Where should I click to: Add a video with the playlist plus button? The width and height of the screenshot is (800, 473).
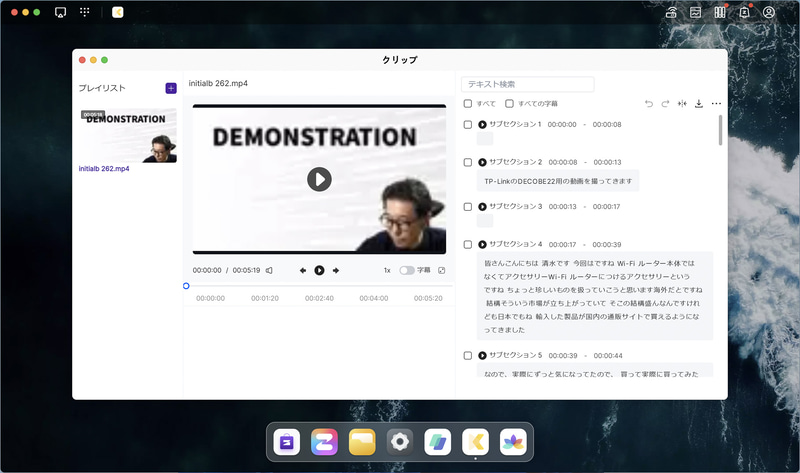coord(171,88)
